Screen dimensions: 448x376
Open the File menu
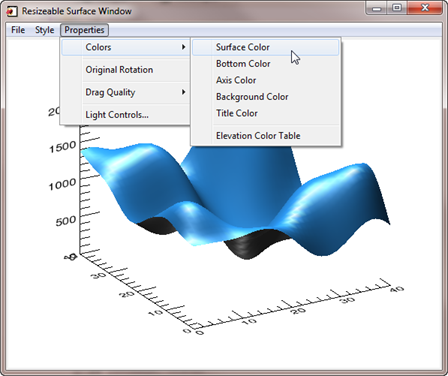[x=18, y=30]
